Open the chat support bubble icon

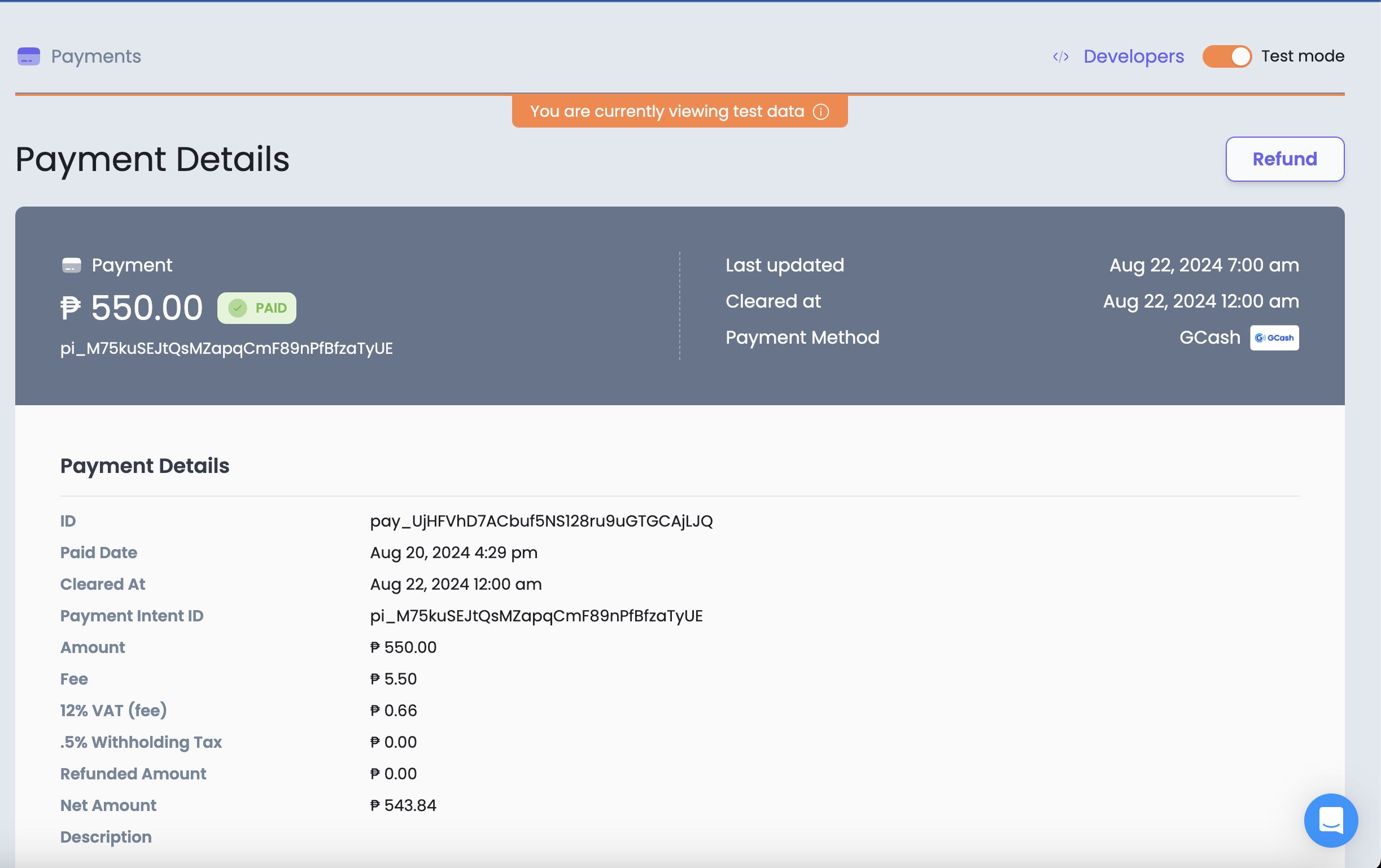[x=1331, y=820]
